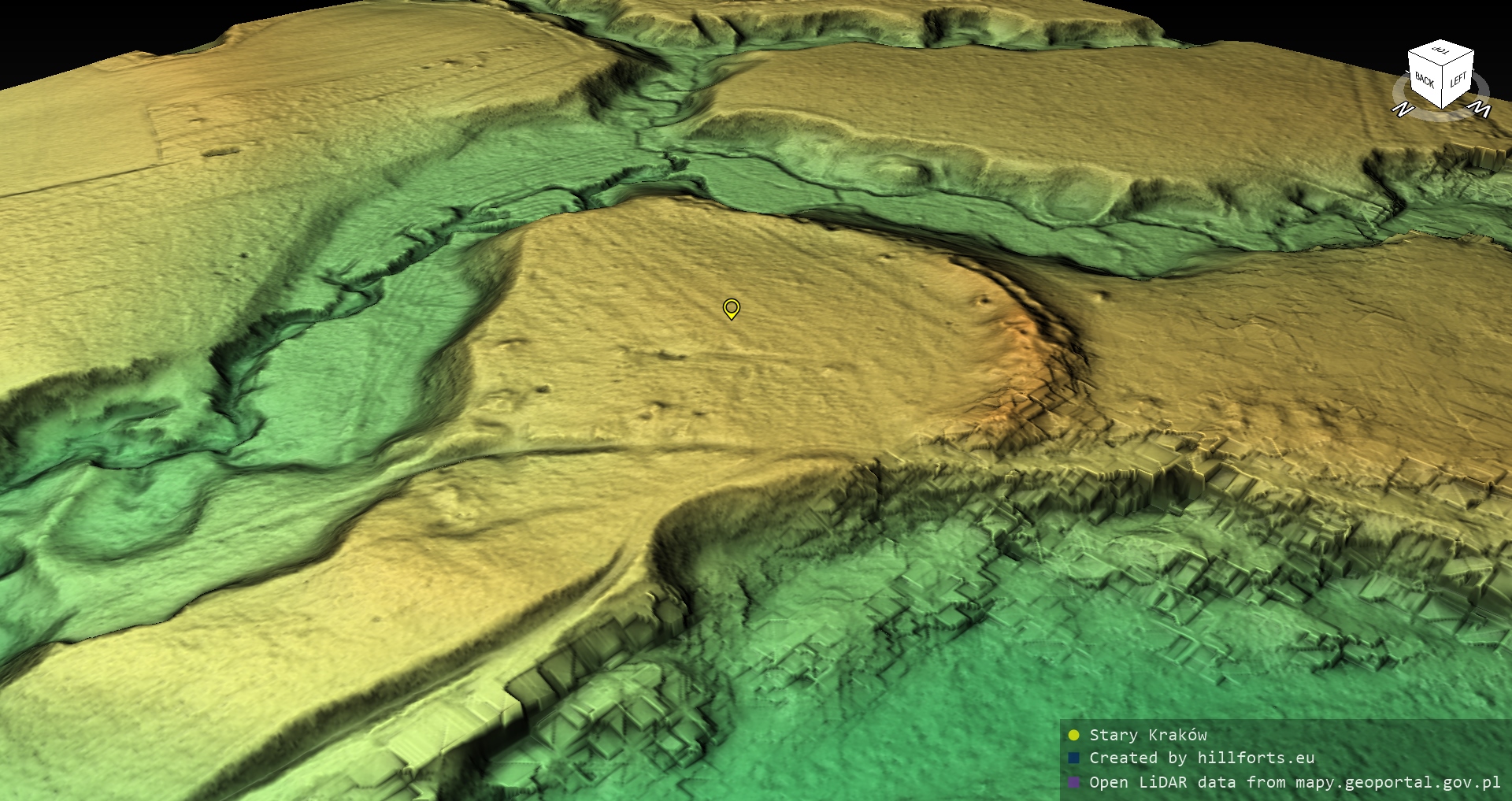Click the LEFT face of the navigation cube
Image resolution: width=1512 pixels, height=801 pixels.
[x=1458, y=80]
